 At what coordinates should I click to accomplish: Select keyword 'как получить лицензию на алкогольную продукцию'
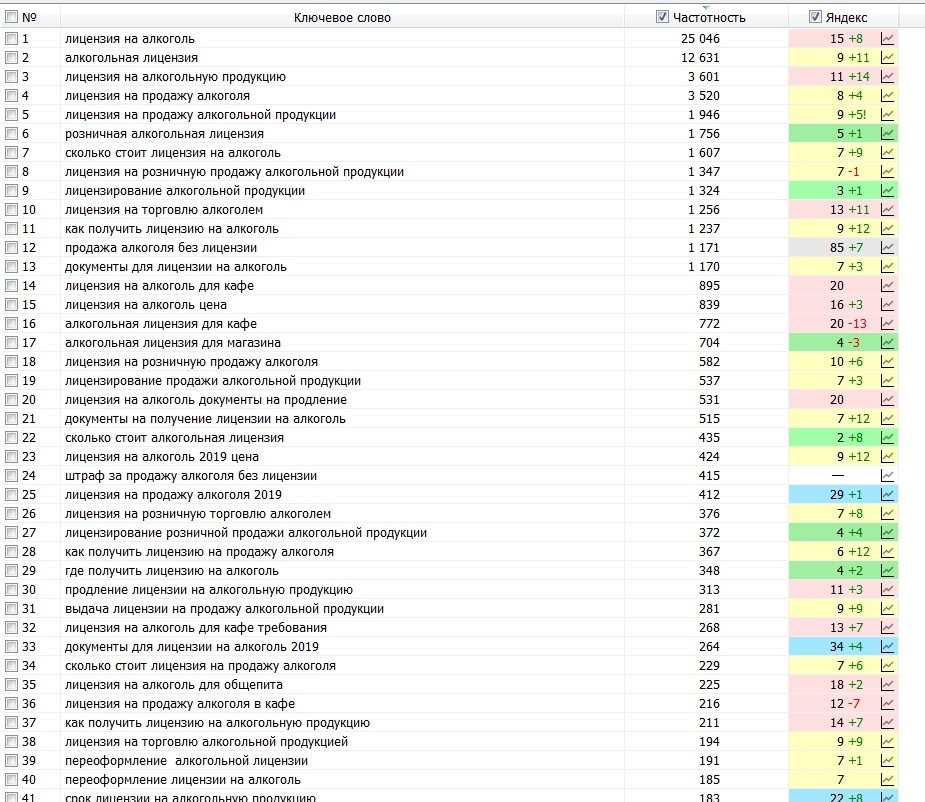(217, 723)
